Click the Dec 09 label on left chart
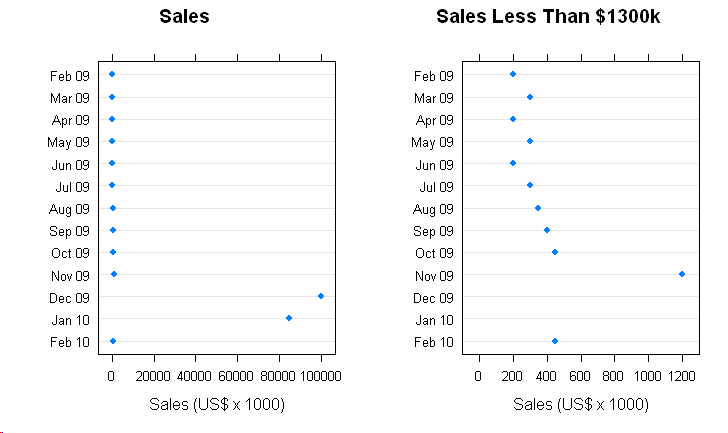This screenshot has height=433, width=728. tap(69, 297)
